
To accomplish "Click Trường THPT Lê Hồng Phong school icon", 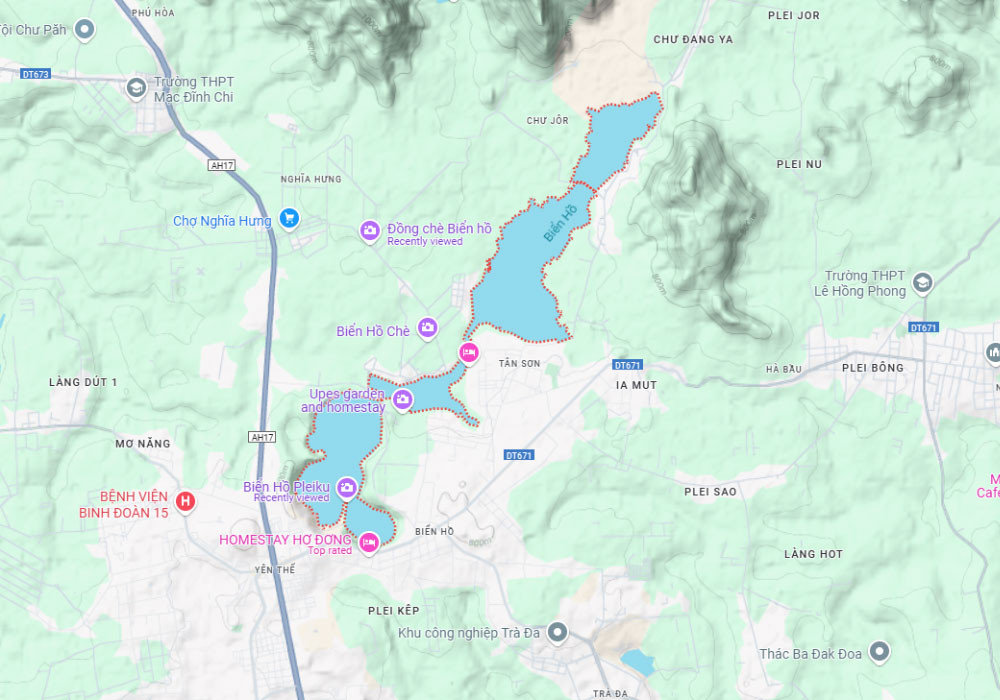I will coord(922,282).
